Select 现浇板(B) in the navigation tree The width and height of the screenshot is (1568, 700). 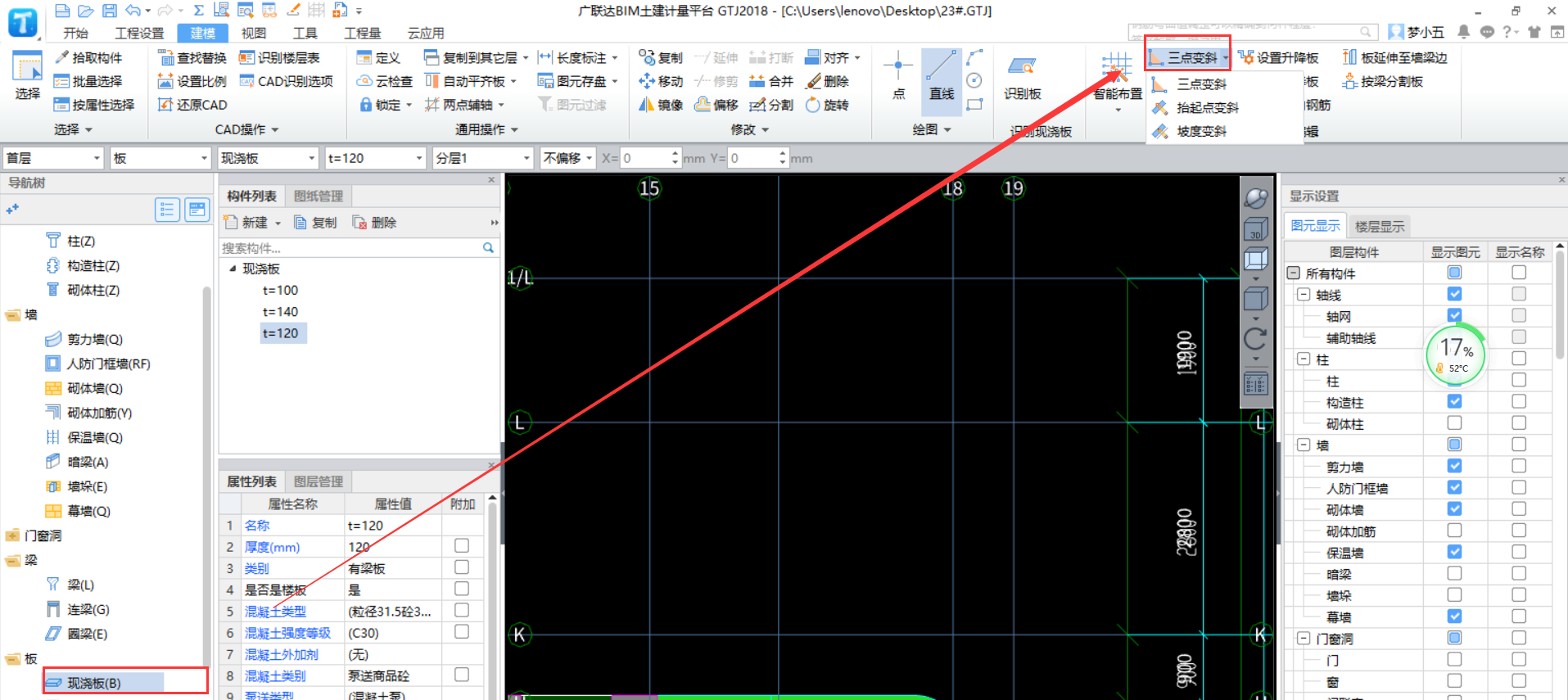[94, 683]
